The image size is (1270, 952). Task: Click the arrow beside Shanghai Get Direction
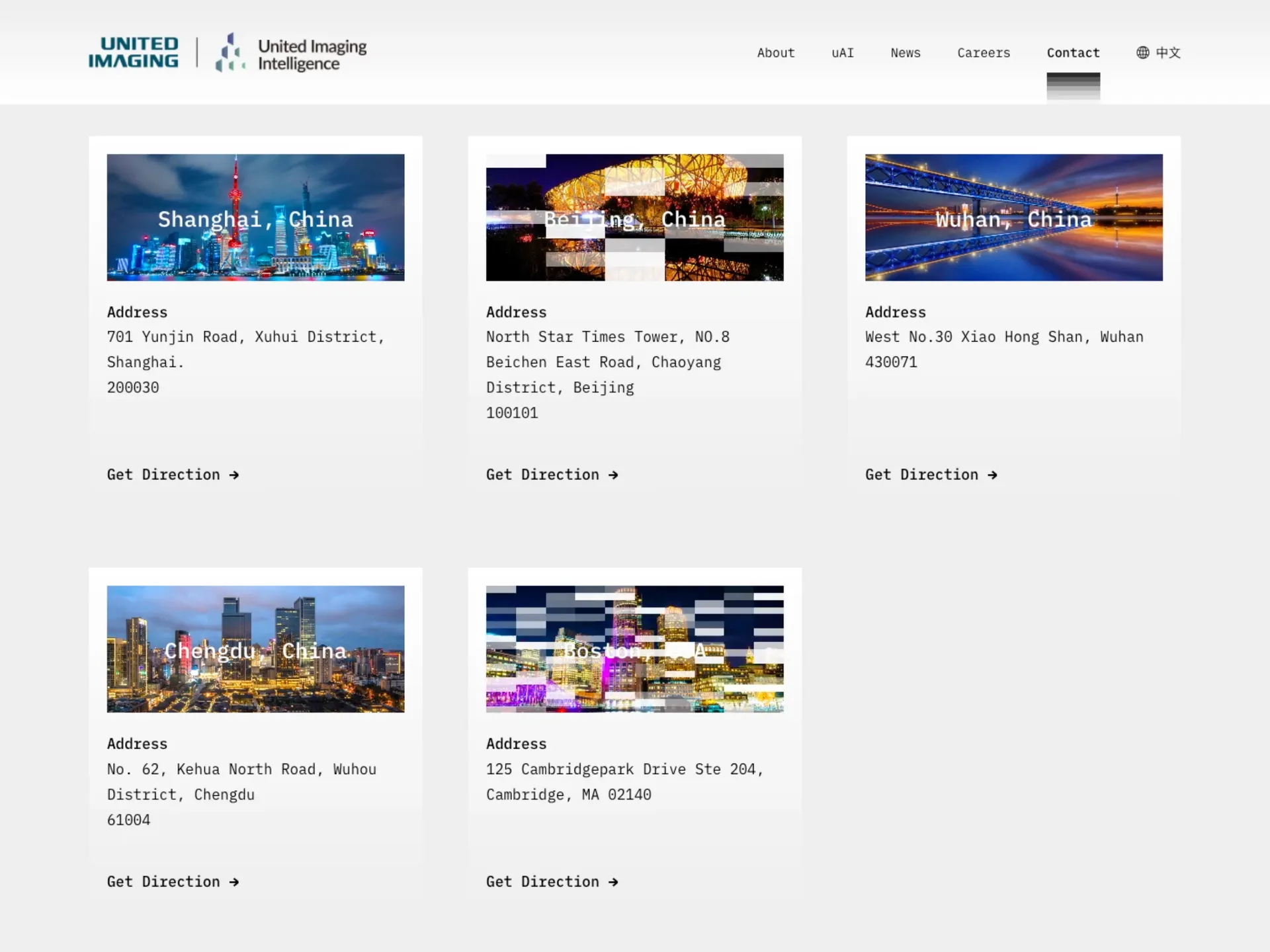point(234,475)
